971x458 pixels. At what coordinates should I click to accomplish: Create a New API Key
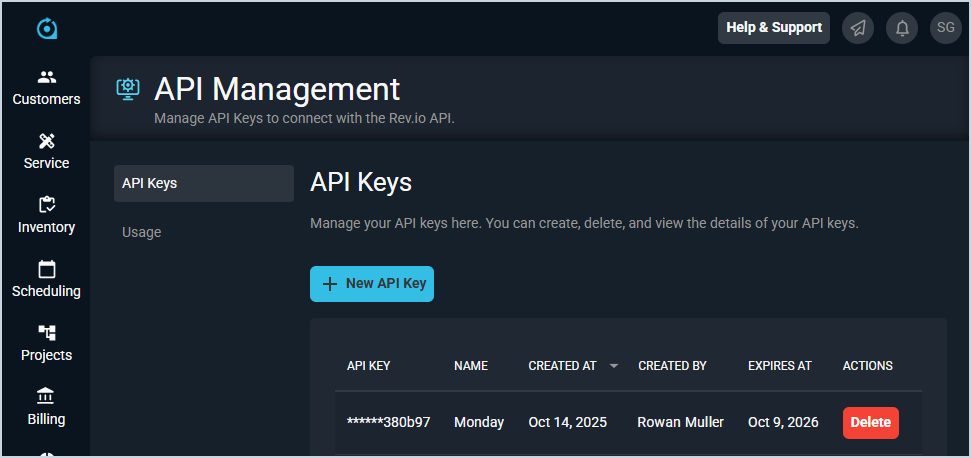(372, 283)
